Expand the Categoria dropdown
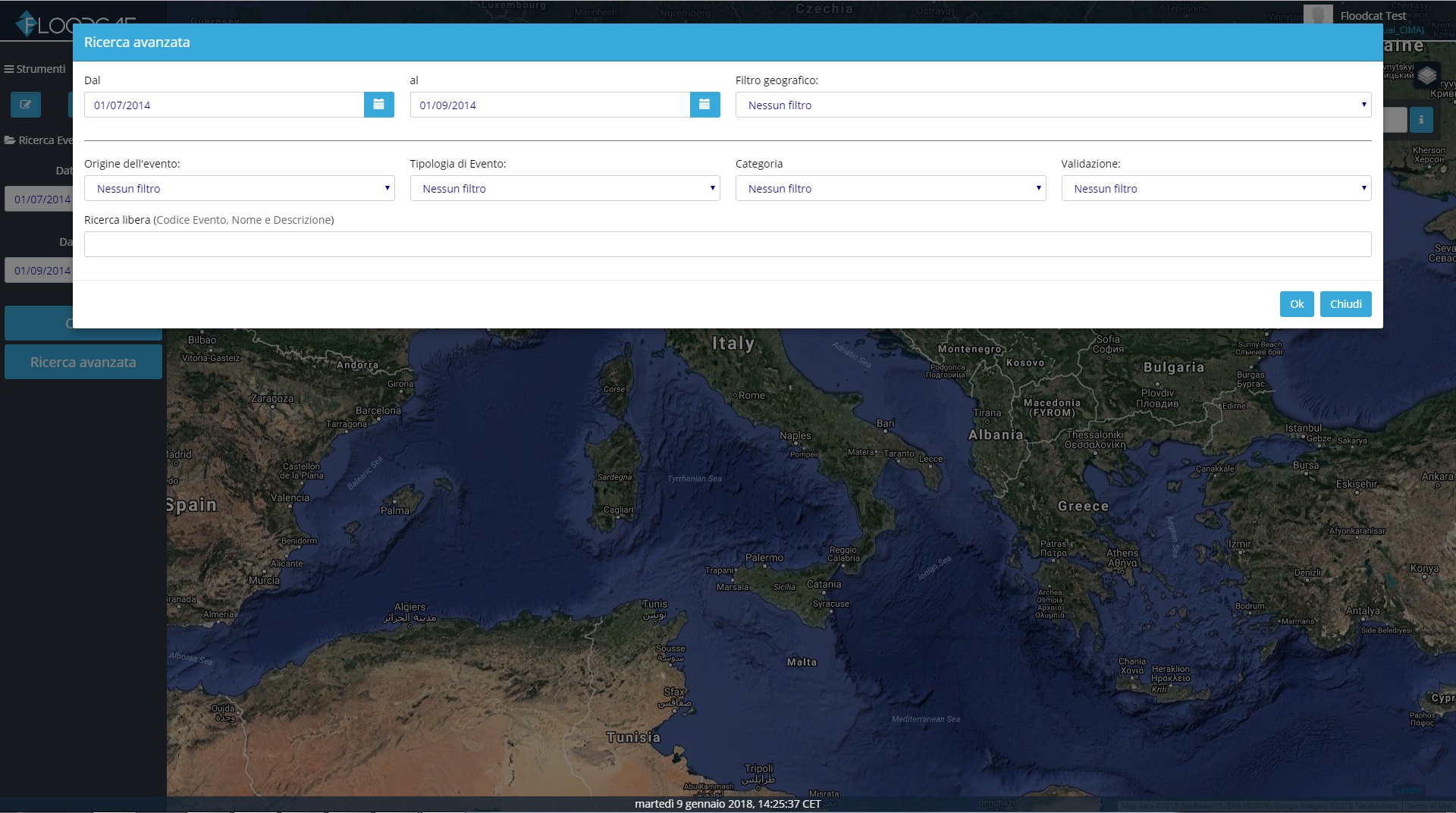Image resolution: width=1456 pixels, height=813 pixels. coord(890,188)
